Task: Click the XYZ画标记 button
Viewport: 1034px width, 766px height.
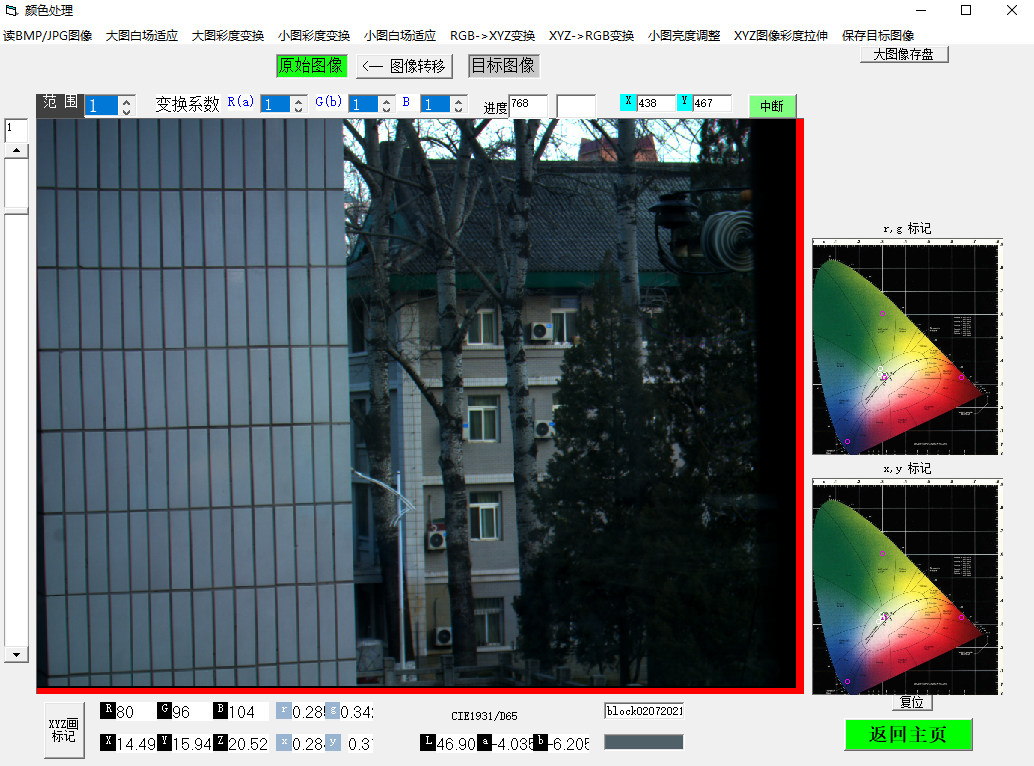Action: (x=63, y=730)
